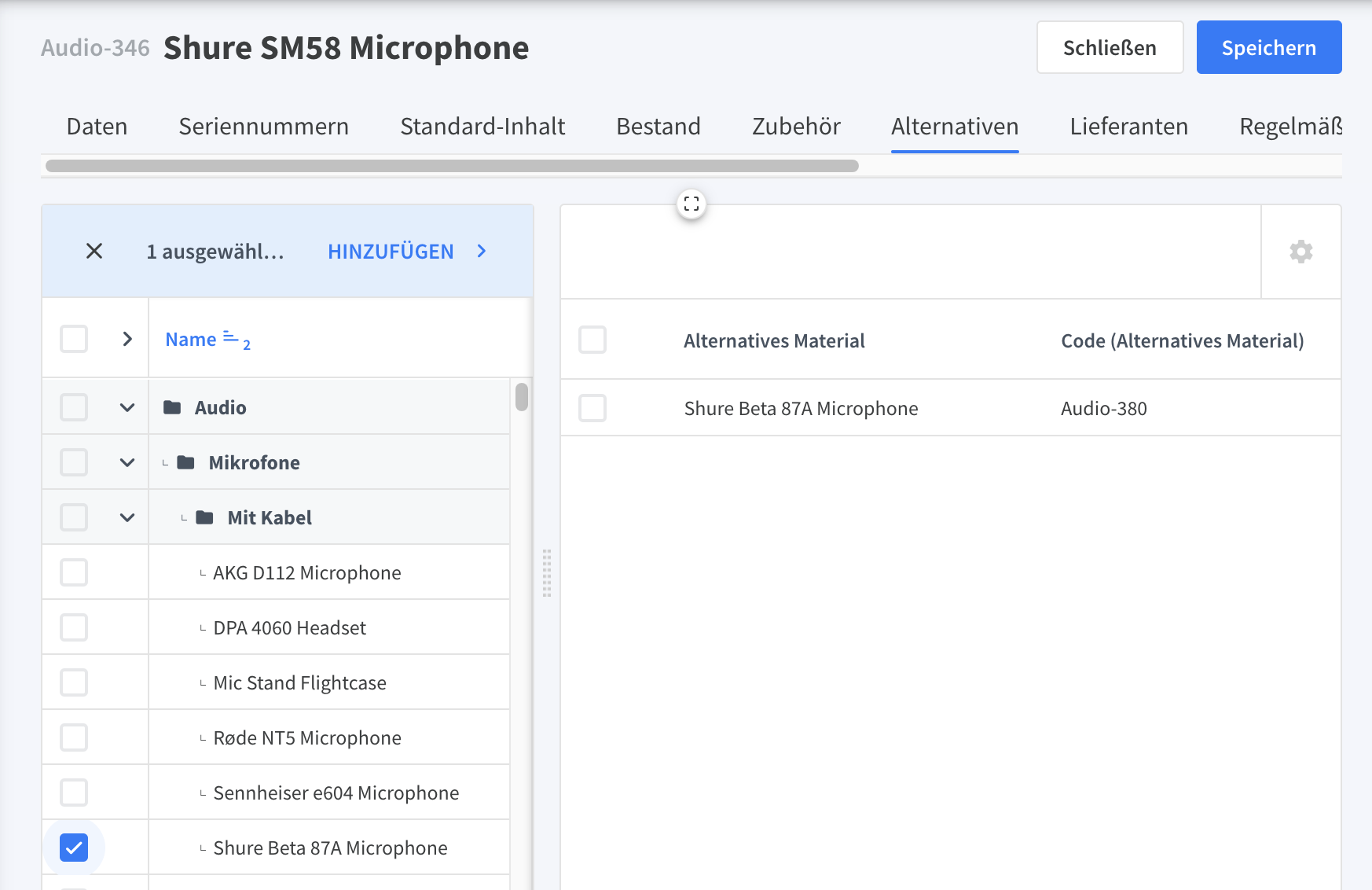Check the Mic Stand Flightcase checkbox
Viewport: 1372px width, 890px height.
(x=74, y=682)
